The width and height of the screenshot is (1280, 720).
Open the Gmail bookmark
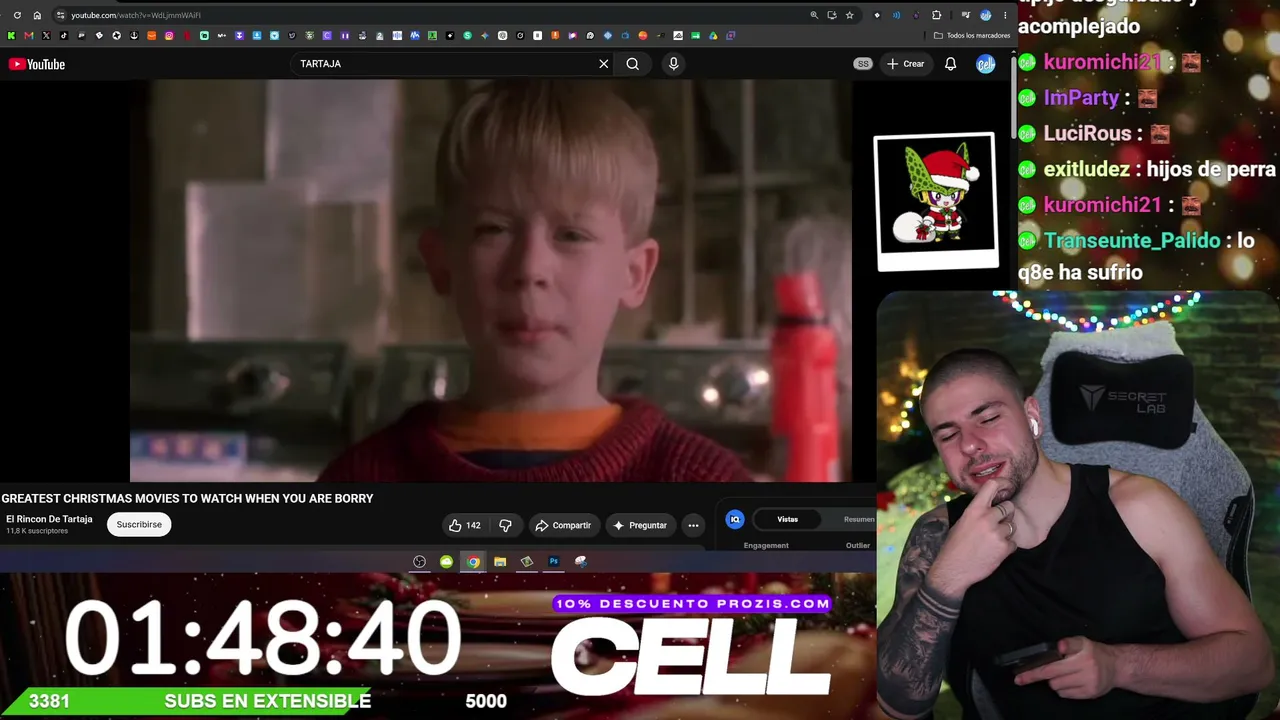28,36
